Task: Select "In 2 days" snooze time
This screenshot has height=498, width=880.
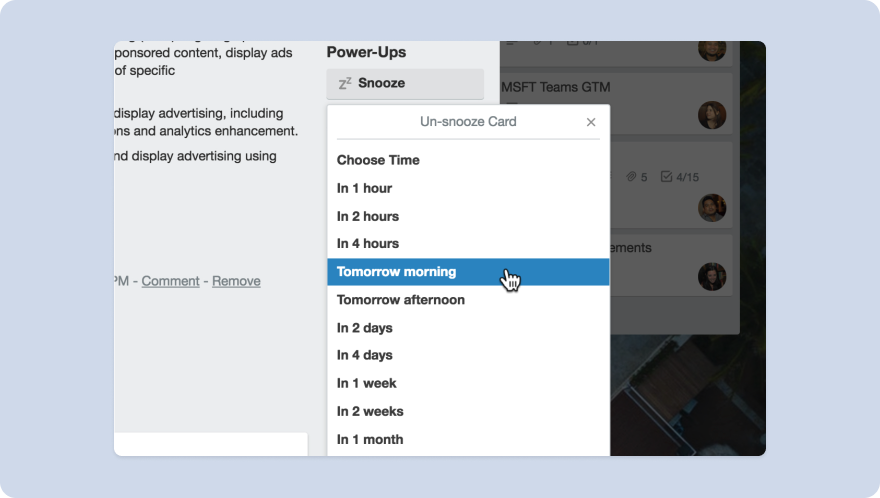Action: (365, 328)
